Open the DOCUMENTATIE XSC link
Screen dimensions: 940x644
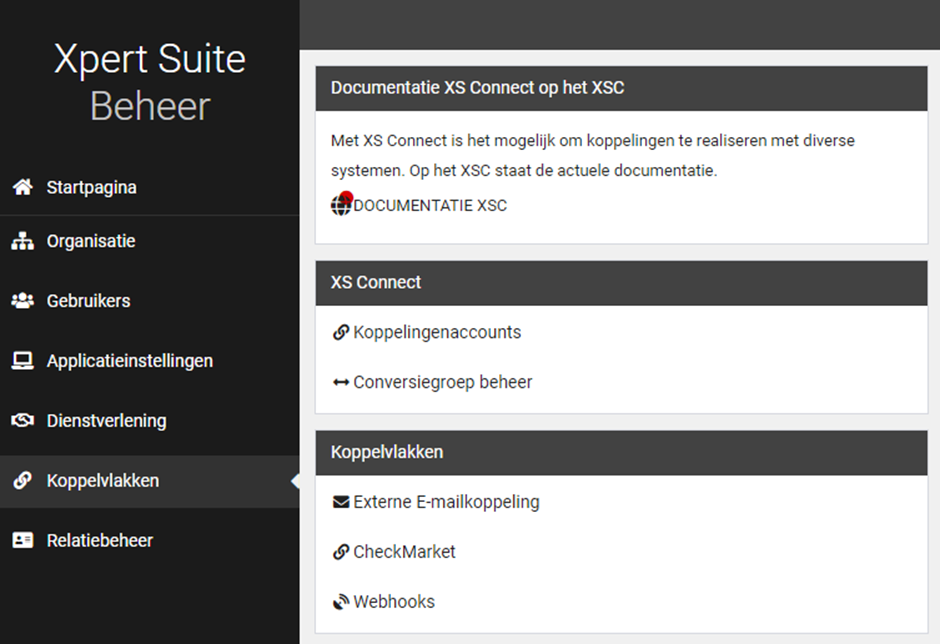tap(430, 206)
